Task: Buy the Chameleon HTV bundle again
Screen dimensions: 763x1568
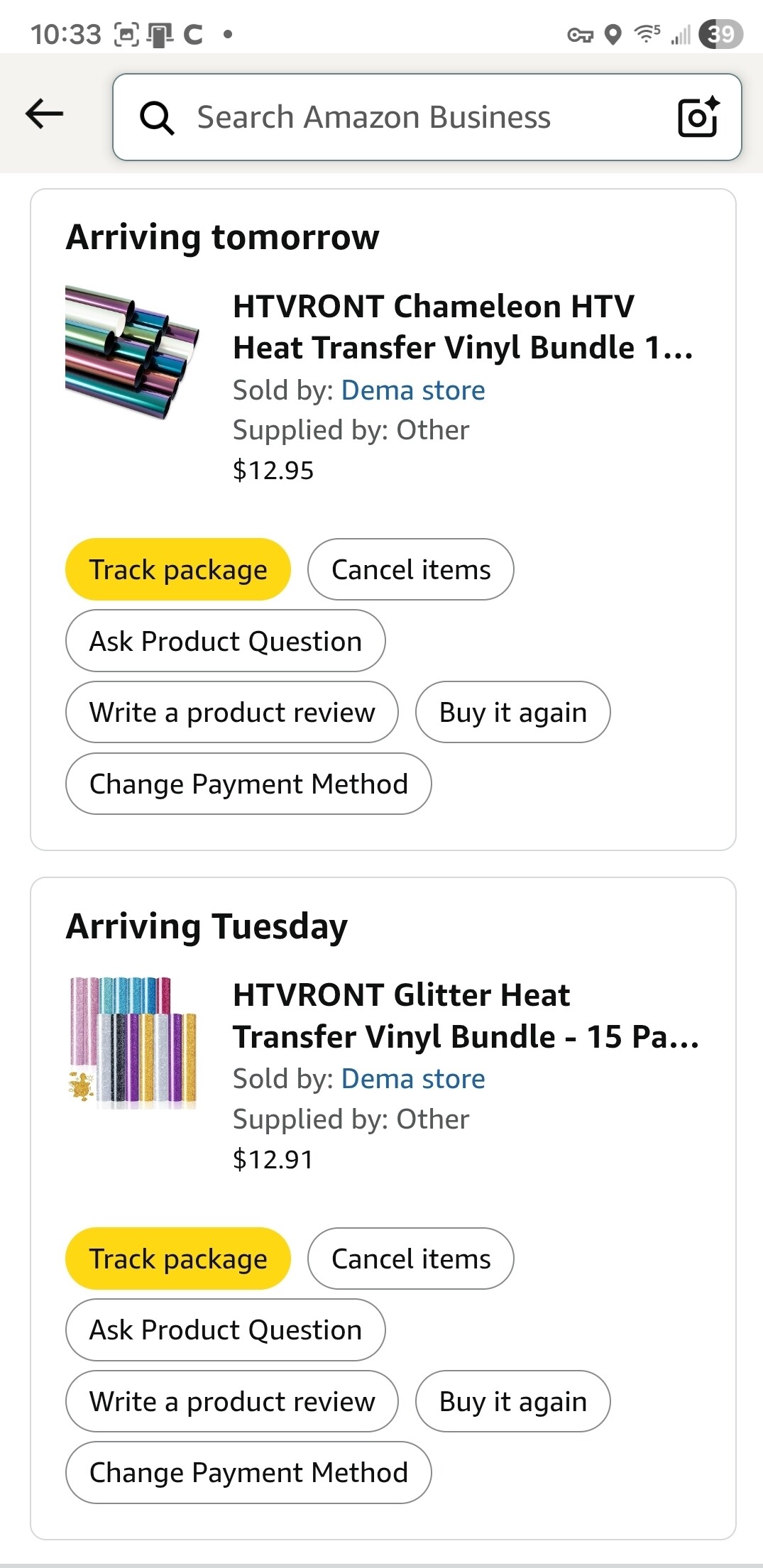Action: pos(512,712)
